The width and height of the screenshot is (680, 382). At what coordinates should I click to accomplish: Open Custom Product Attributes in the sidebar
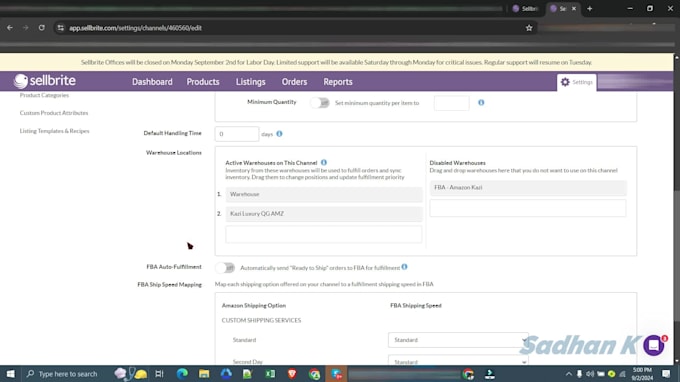54,113
